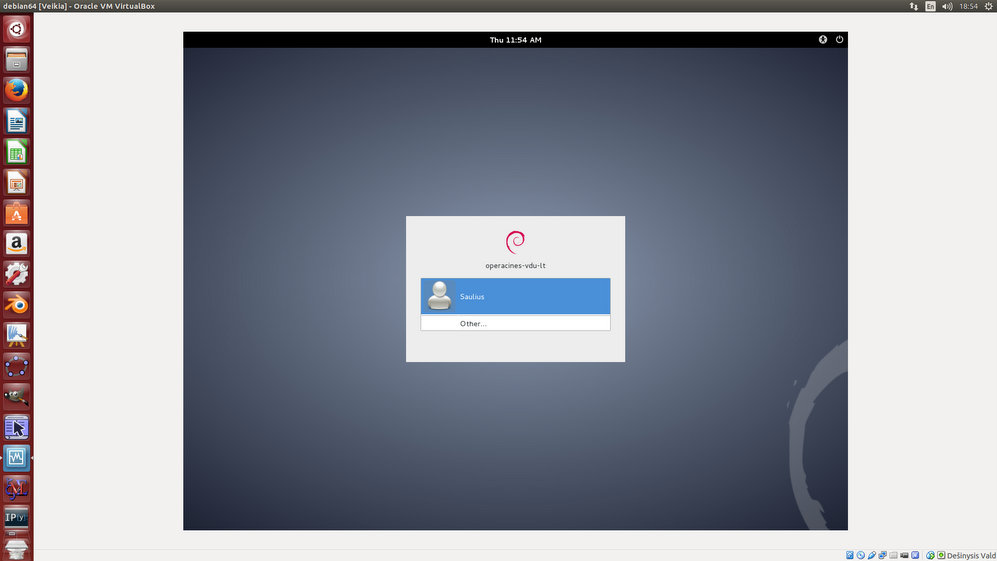This screenshot has height=561, width=997.
Task: Open the accessibility menu in guest top bar
Action: (x=823, y=40)
